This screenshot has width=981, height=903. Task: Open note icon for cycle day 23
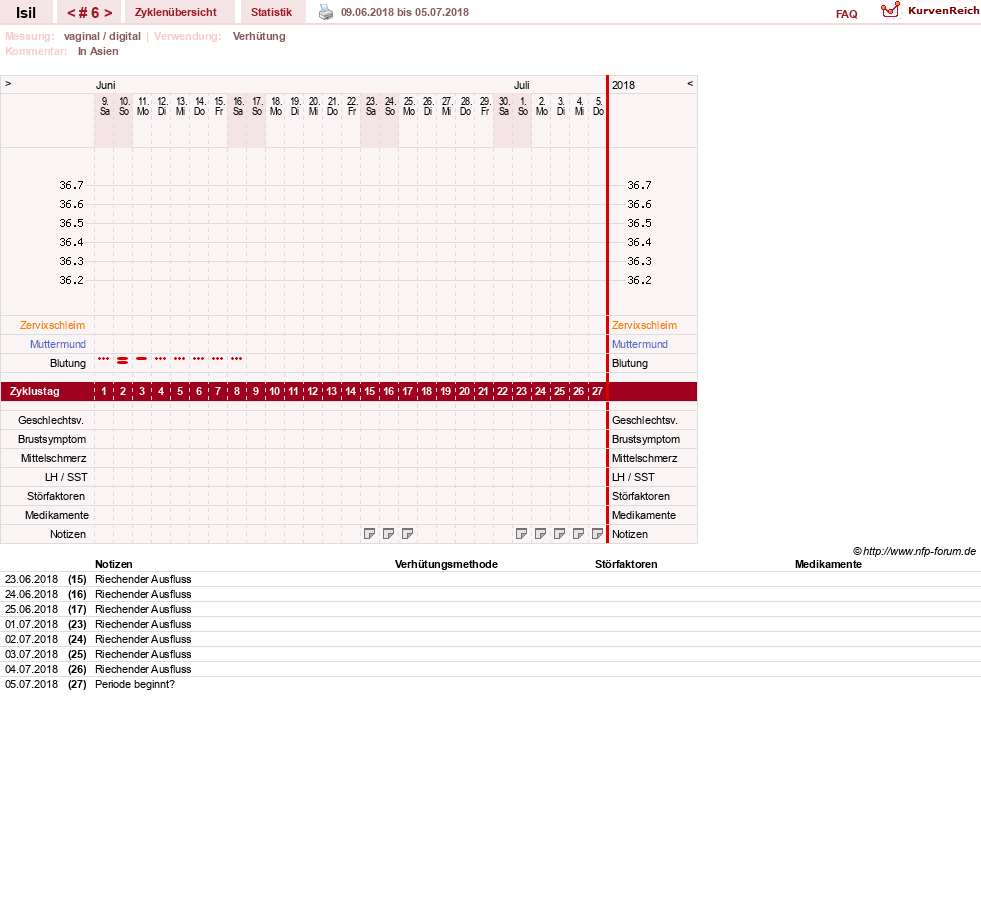[x=521, y=534]
